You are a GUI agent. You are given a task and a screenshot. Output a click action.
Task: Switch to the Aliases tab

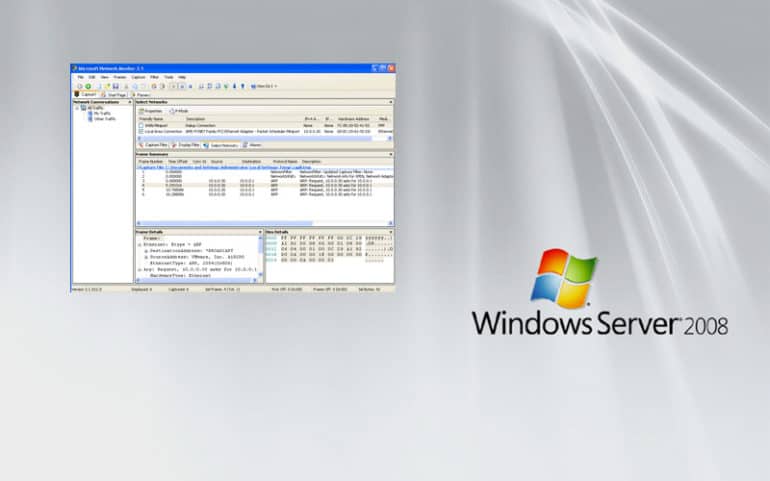coord(252,145)
